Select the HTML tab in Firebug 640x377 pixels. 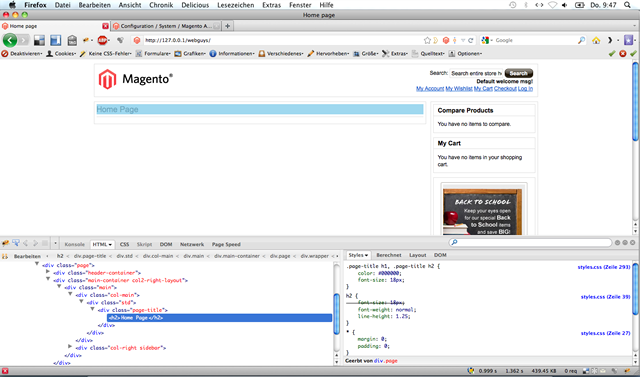coord(102,244)
